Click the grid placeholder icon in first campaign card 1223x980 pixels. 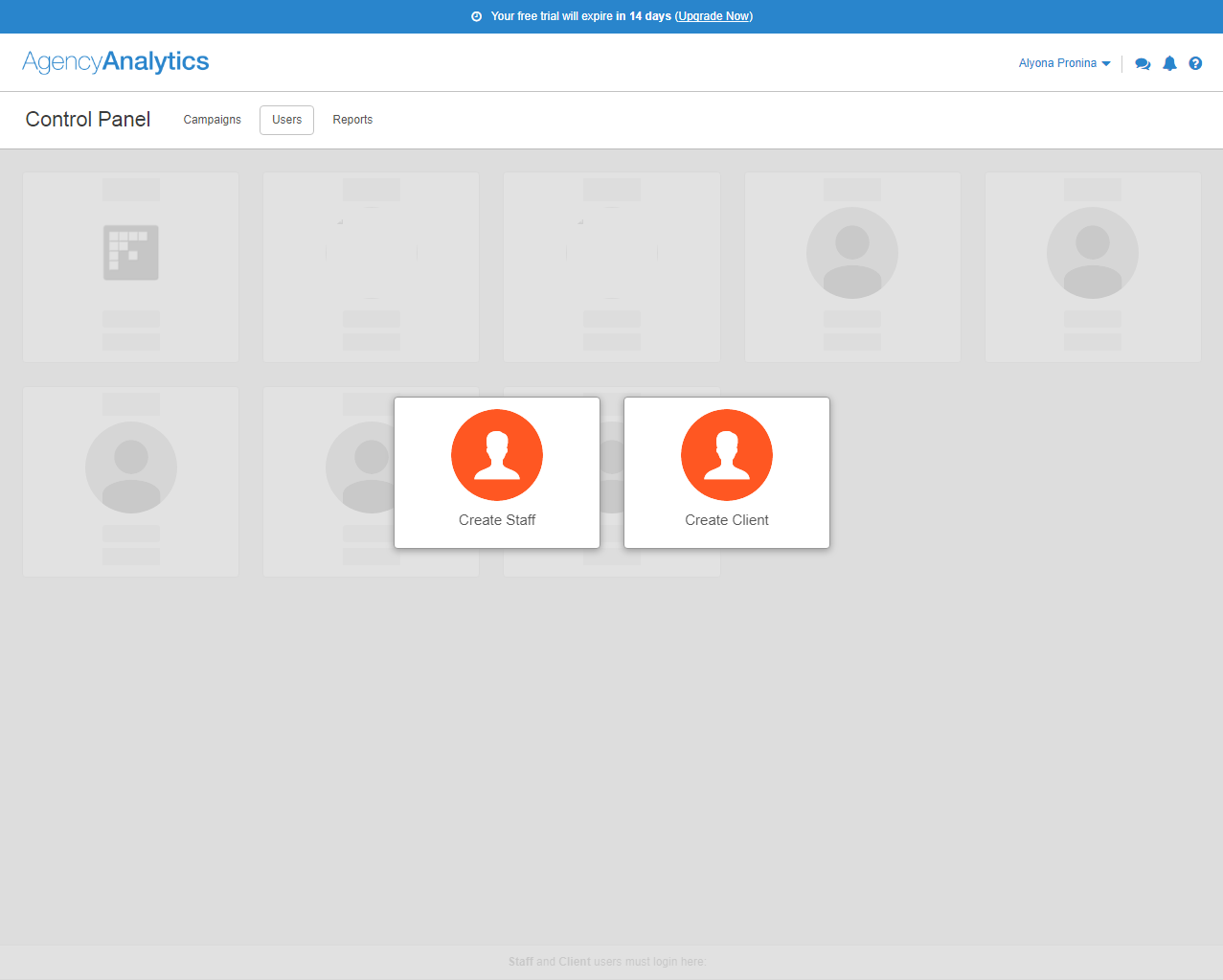130,252
